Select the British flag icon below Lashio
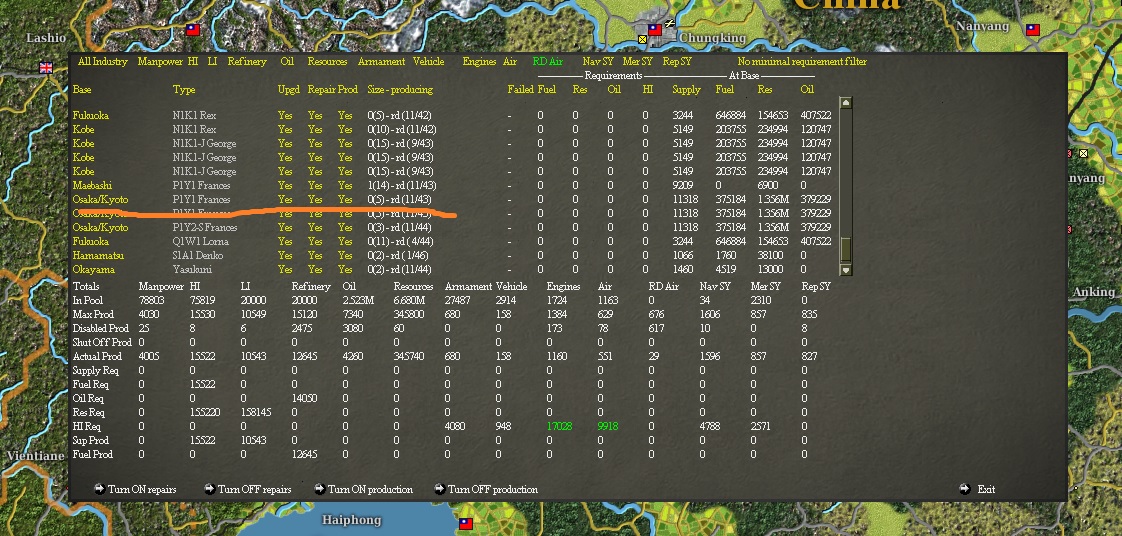Screen dimensions: 1122x536 (46, 68)
